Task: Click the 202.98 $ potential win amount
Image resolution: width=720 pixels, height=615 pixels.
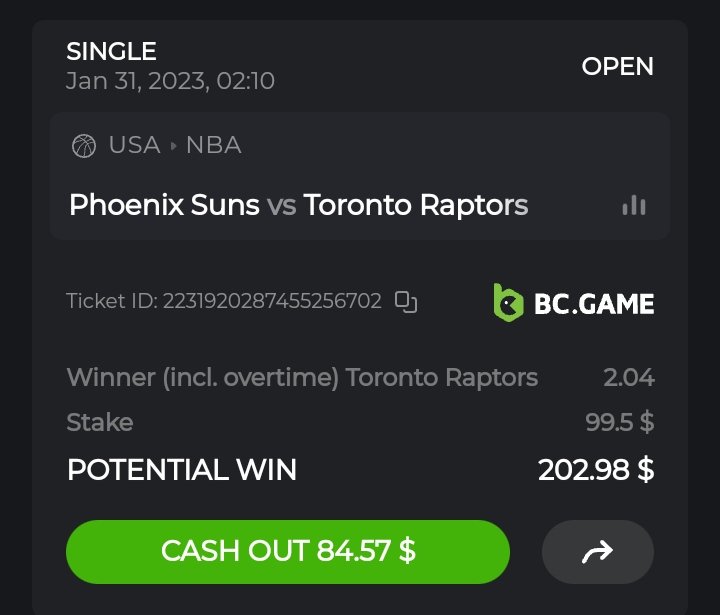Action: 596,469
